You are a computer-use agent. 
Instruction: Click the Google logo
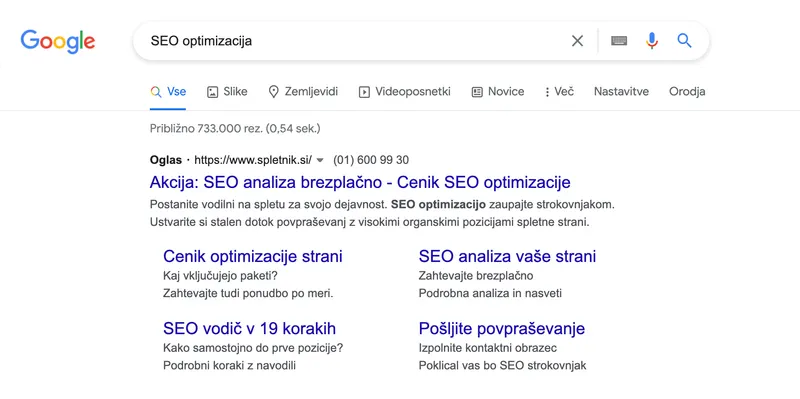(x=58, y=41)
